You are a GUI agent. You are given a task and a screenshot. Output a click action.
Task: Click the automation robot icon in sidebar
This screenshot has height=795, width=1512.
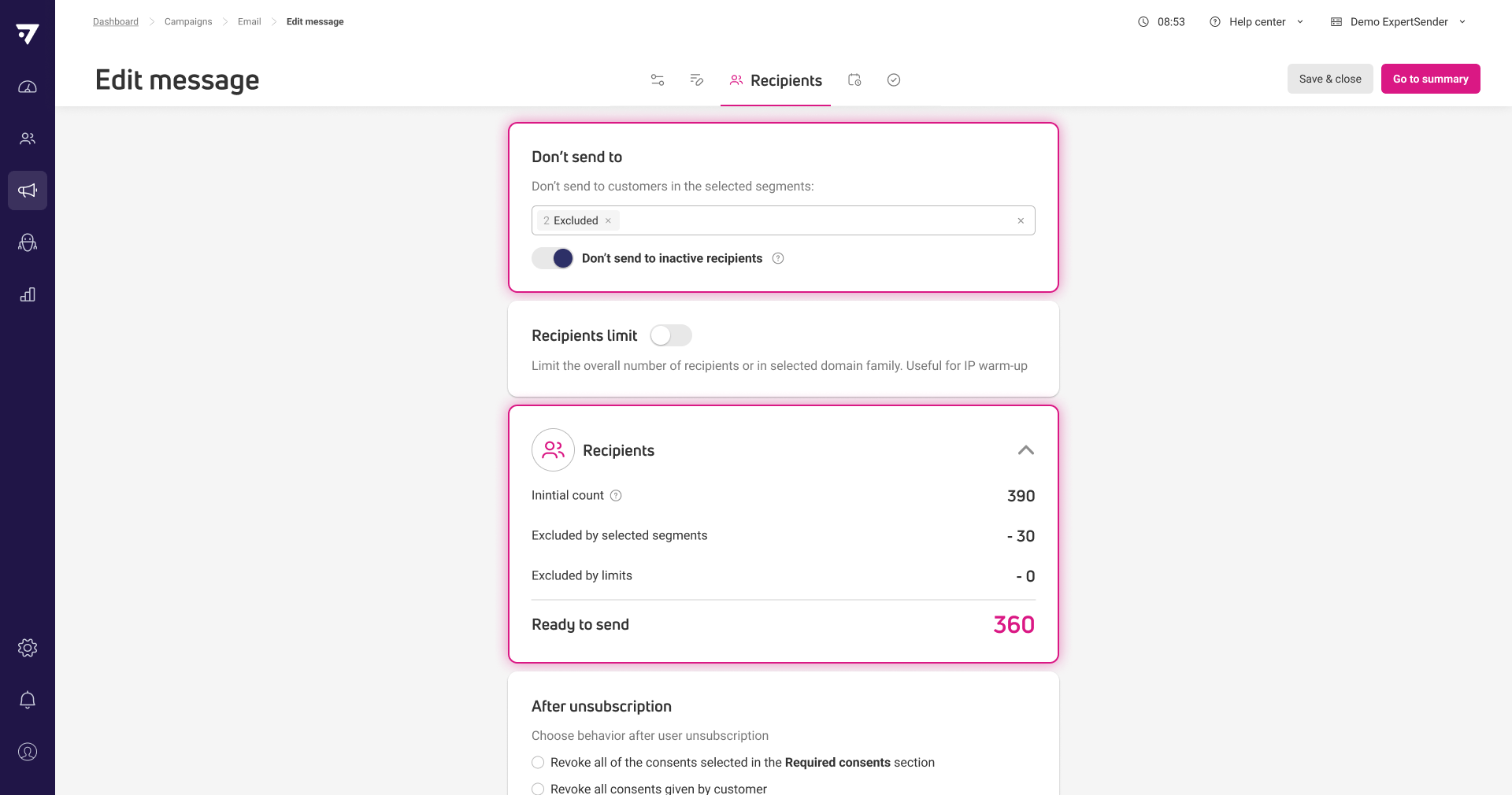(x=28, y=242)
